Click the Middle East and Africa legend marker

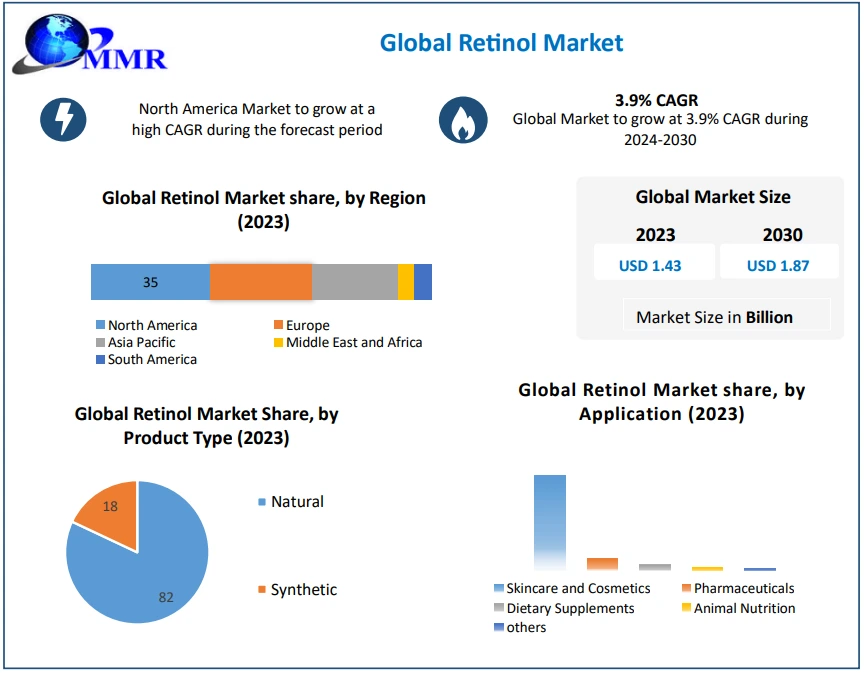click(278, 343)
